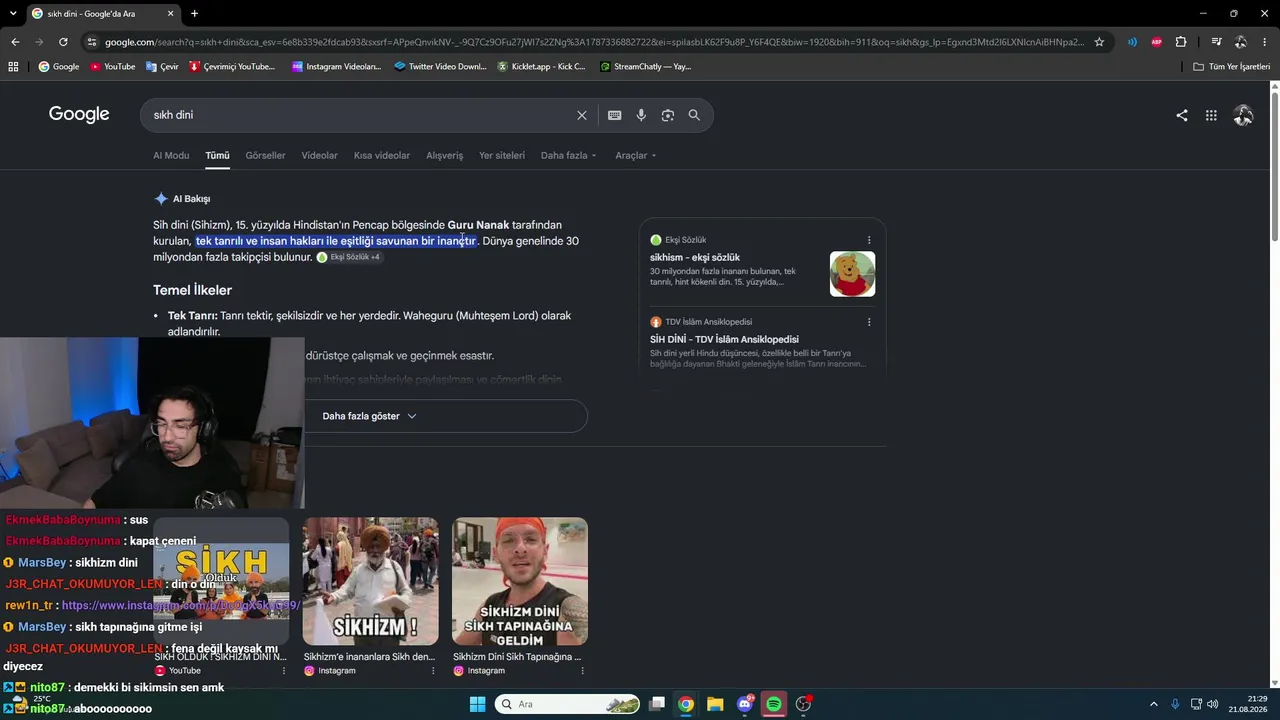Bookmark this page with the star icon
1280x720 pixels.
tap(1099, 42)
